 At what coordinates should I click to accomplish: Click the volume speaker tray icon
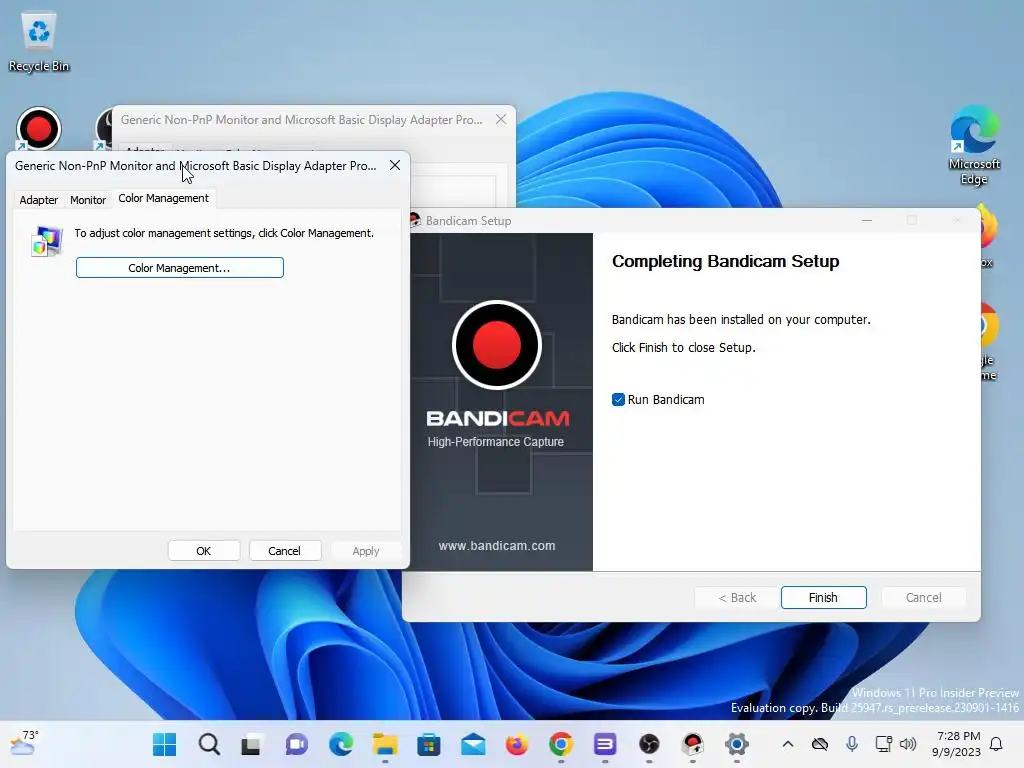click(908, 744)
